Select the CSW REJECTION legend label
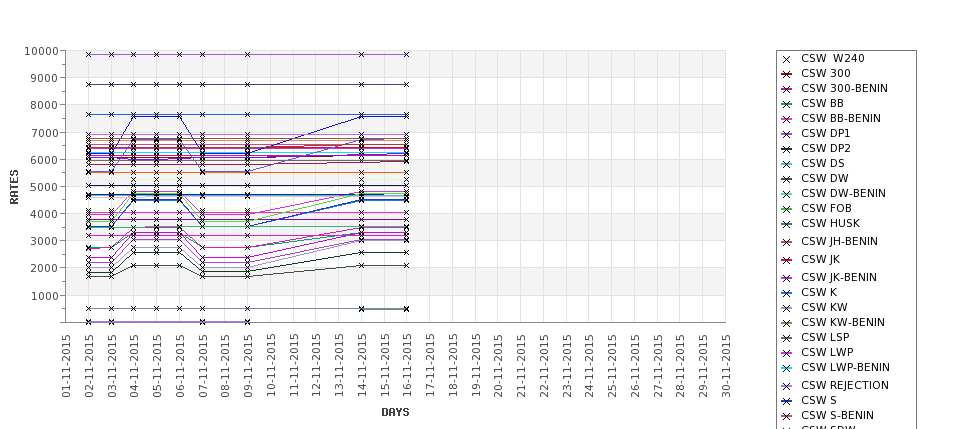Image resolution: width=975 pixels, height=429 pixels. pyautogui.click(x=844, y=385)
